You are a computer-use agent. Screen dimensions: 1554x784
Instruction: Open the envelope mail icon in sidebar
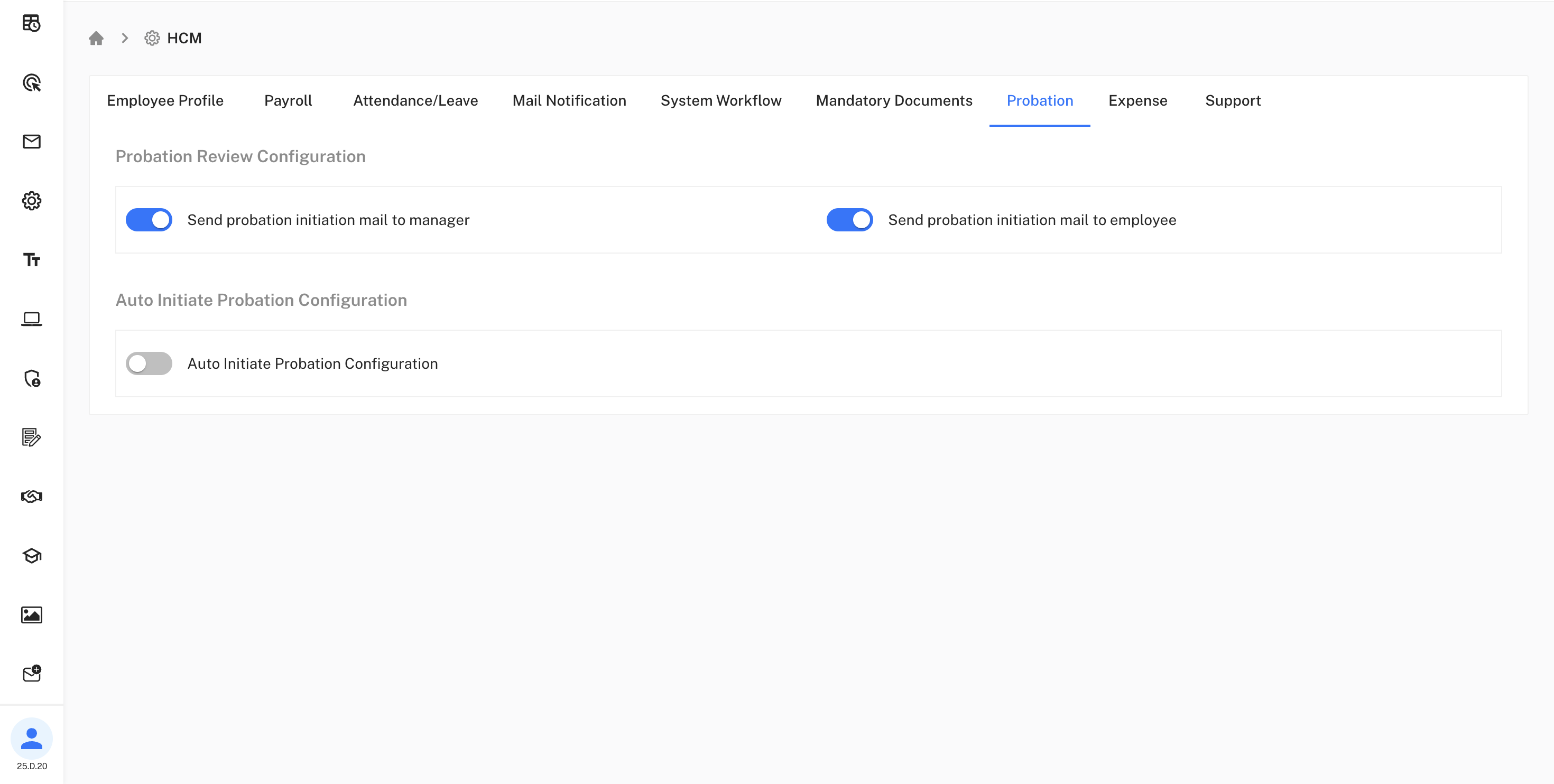[31, 142]
